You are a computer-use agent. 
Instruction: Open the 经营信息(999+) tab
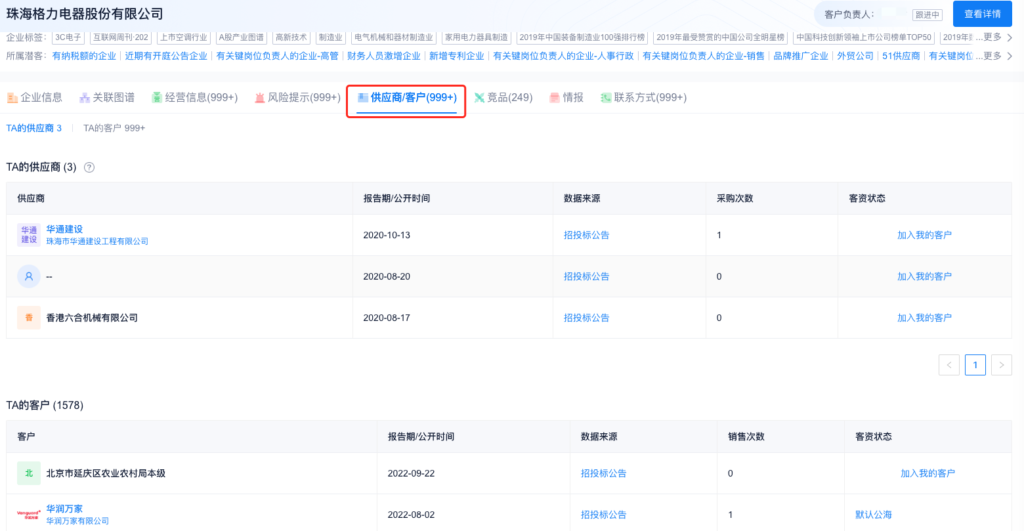tap(194, 98)
